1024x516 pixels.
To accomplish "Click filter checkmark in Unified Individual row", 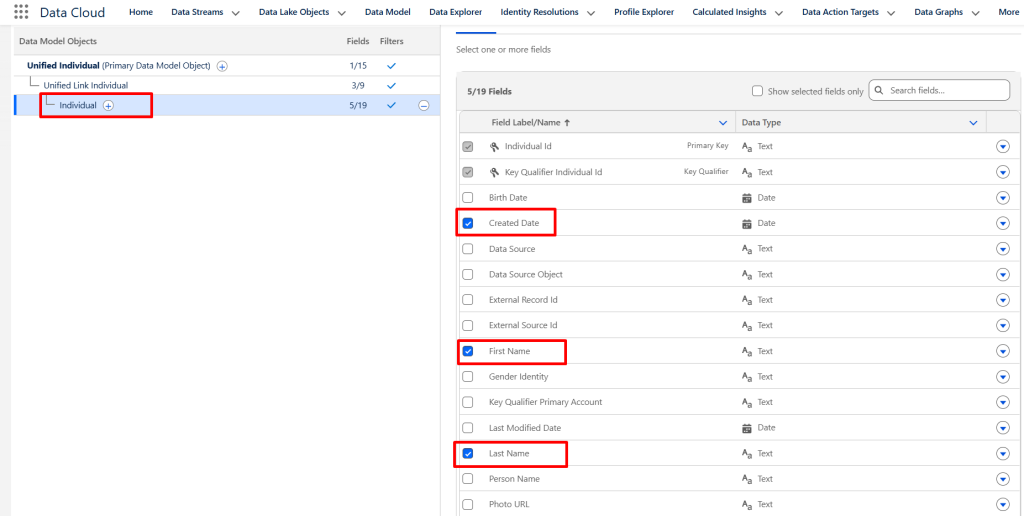I will tap(392, 66).
